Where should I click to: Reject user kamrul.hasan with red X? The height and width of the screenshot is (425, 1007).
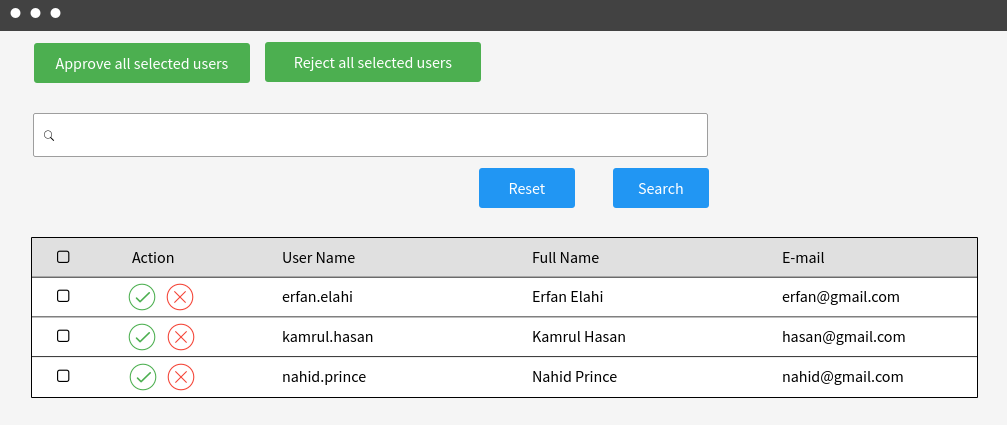pos(180,337)
